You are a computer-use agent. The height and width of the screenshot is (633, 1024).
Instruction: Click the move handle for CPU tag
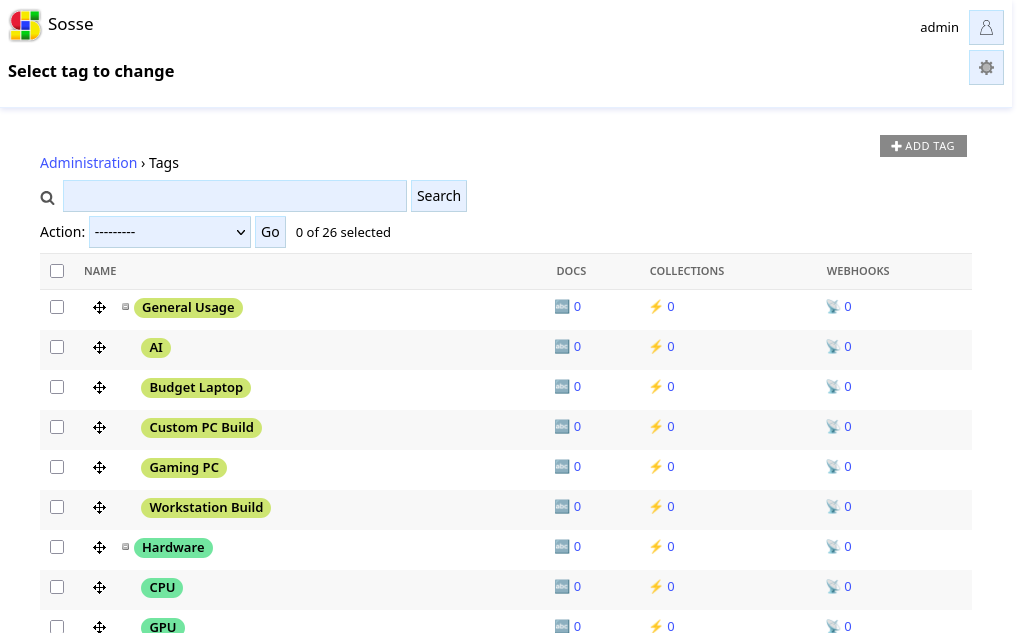click(x=99, y=587)
